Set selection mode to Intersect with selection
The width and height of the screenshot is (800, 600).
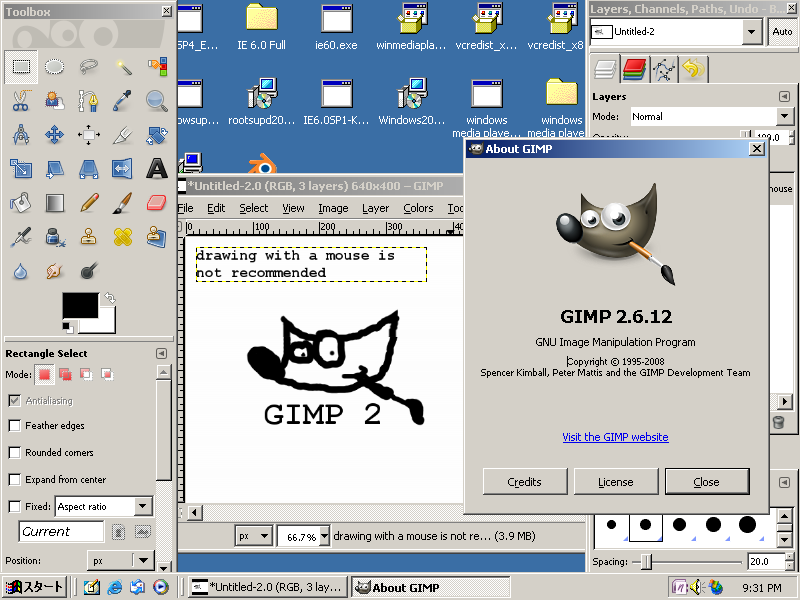(107, 375)
